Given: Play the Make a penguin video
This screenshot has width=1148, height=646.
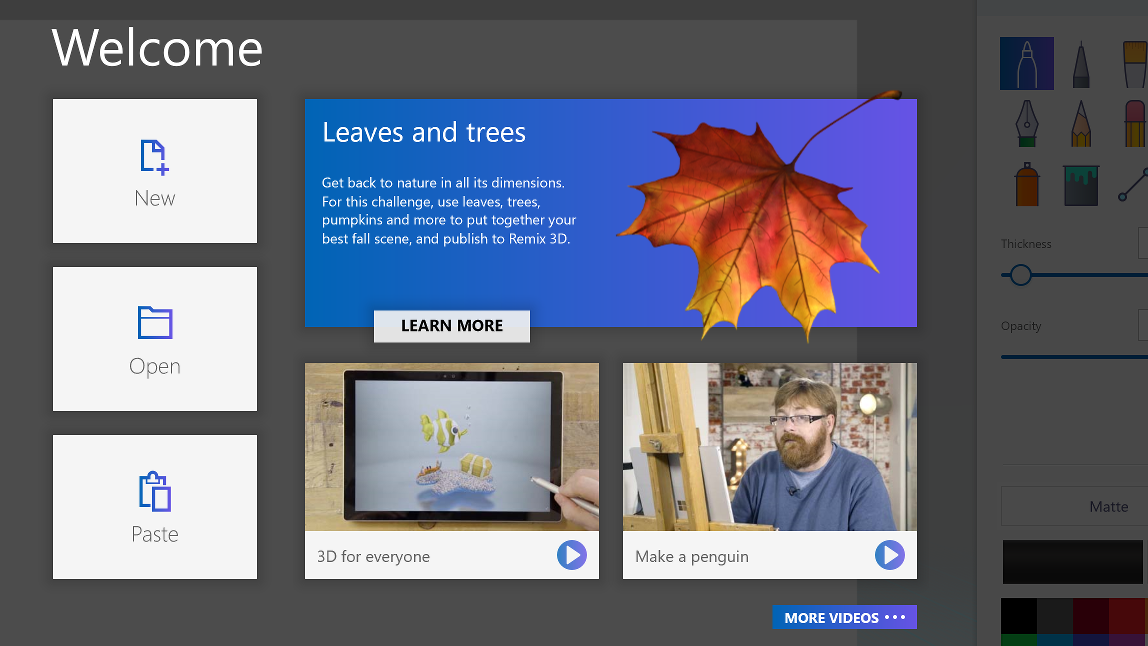Looking at the screenshot, I should point(888,554).
